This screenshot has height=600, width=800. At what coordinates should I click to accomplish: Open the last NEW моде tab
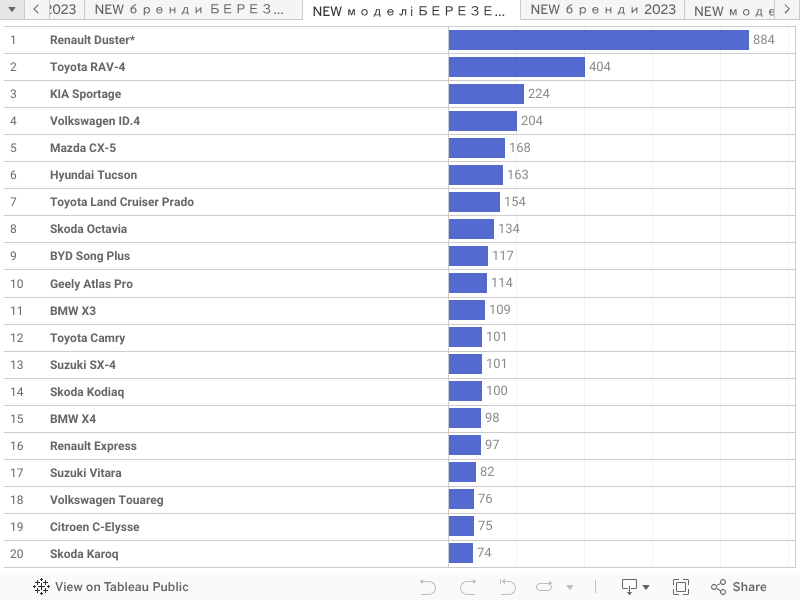click(x=730, y=9)
